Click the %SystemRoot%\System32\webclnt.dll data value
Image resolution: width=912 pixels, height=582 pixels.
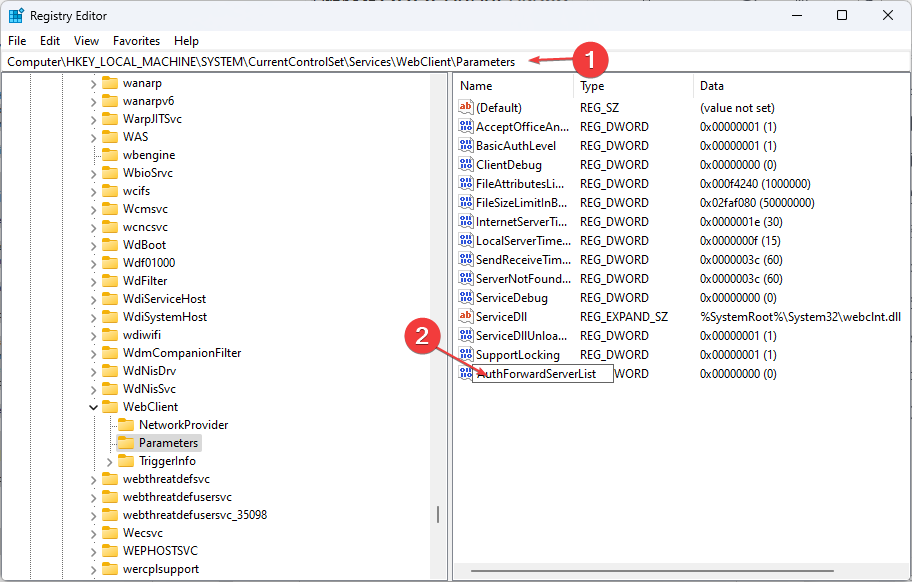pyautogui.click(x=800, y=317)
